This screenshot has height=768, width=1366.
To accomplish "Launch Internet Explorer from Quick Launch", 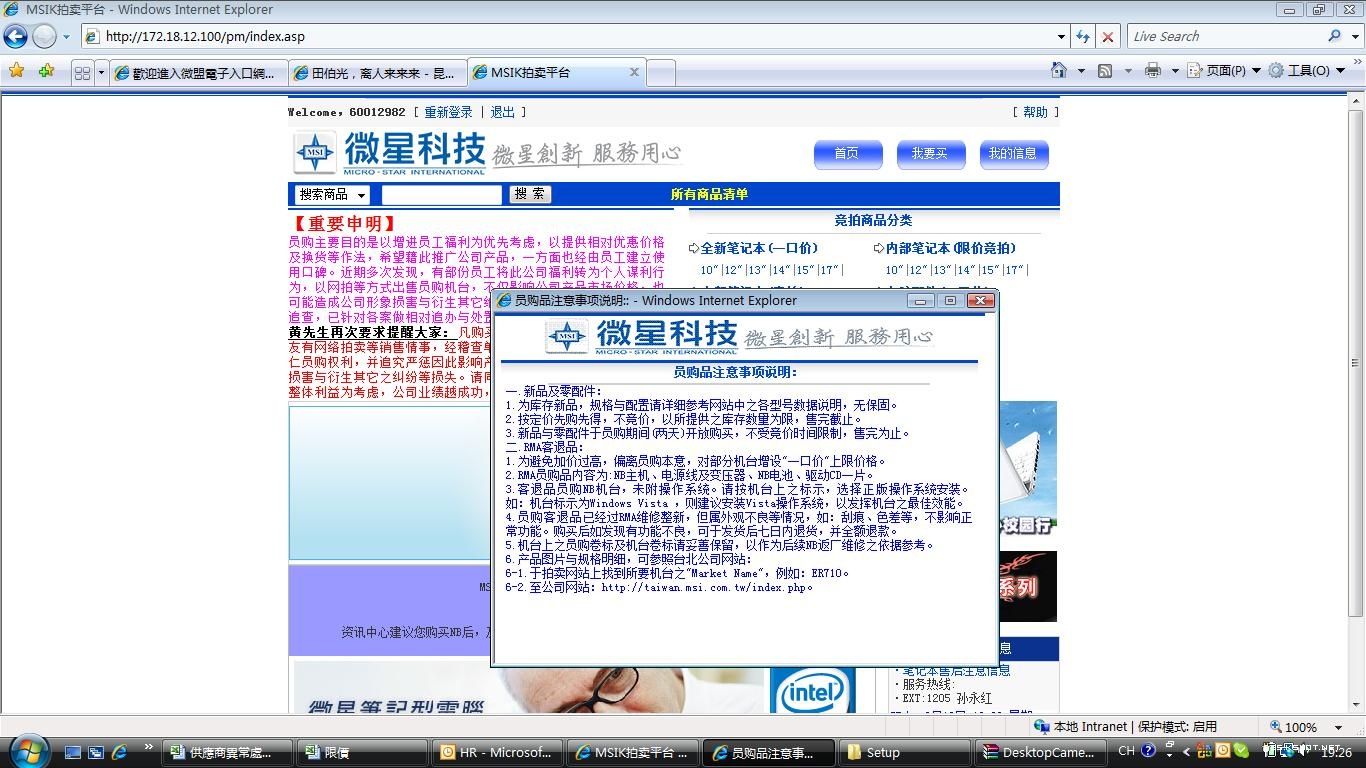I will pos(120,752).
